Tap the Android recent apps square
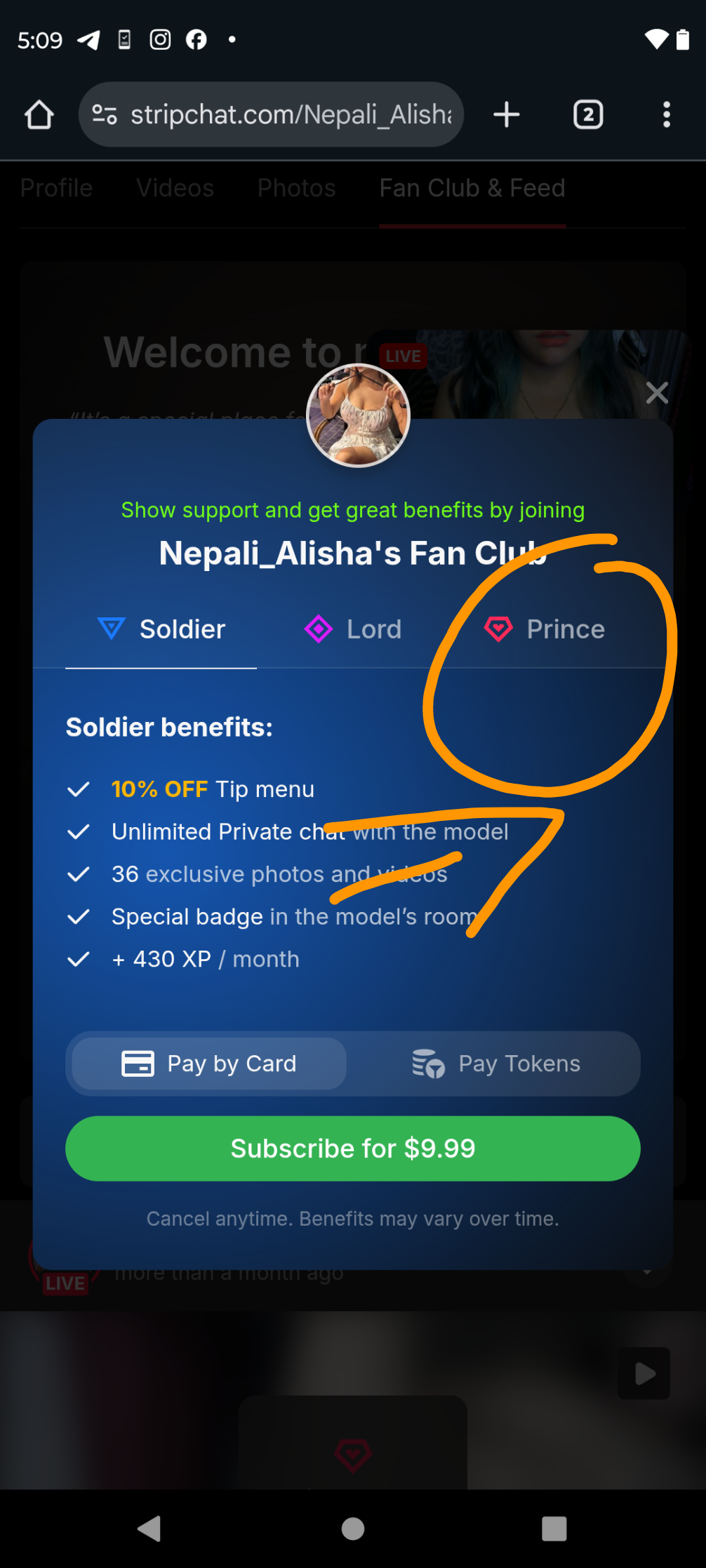This screenshot has height=1568, width=706. pyautogui.click(x=554, y=1529)
